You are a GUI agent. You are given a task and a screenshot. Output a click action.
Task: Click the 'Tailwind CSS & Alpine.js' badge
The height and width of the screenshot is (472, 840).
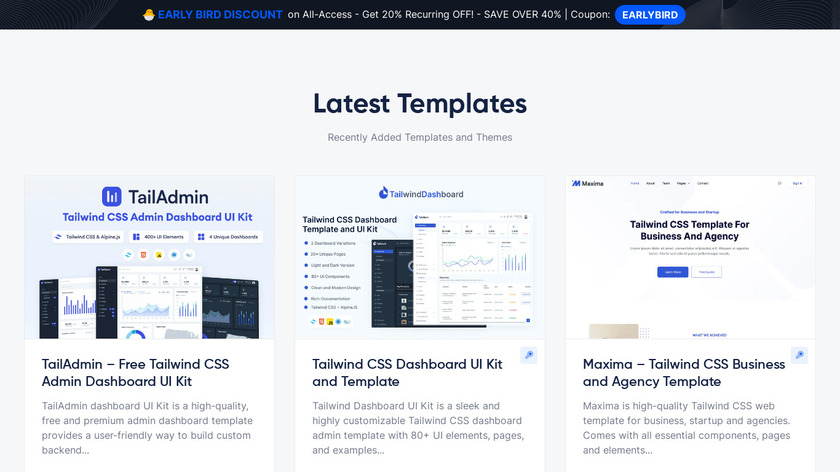(88, 237)
